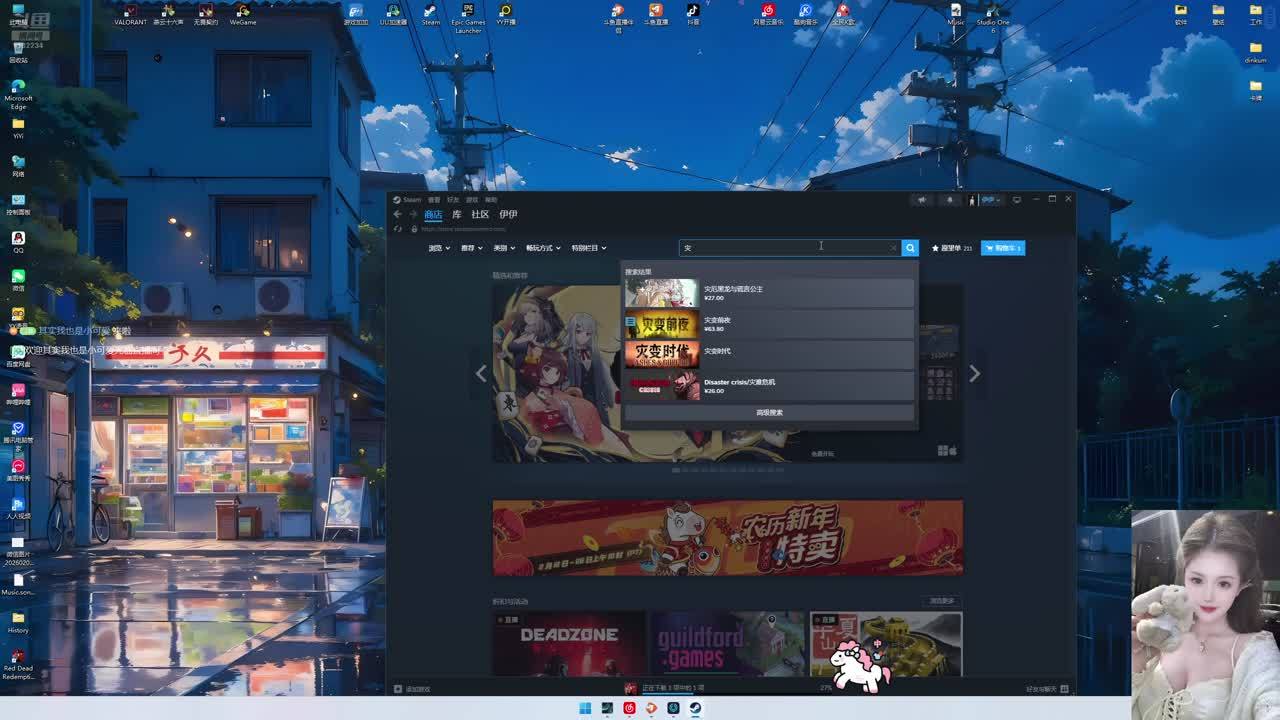
Task: Click the blue magnifier search button
Action: [x=910, y=248]
